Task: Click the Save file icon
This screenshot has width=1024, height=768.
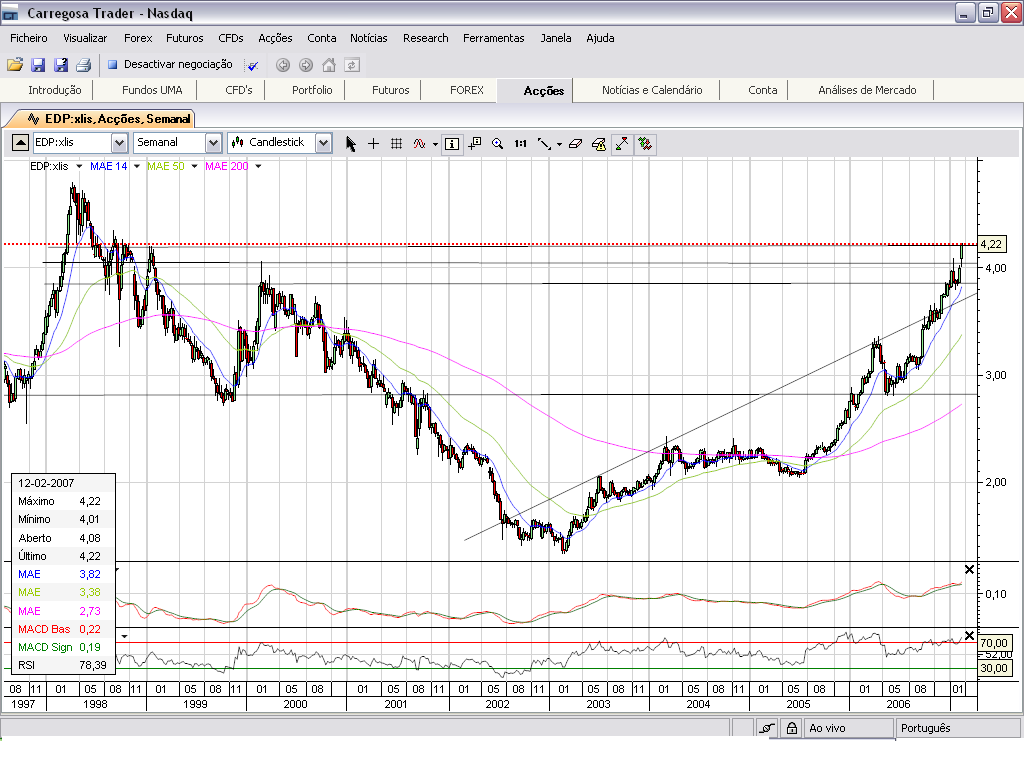Action: click(40, 63)
